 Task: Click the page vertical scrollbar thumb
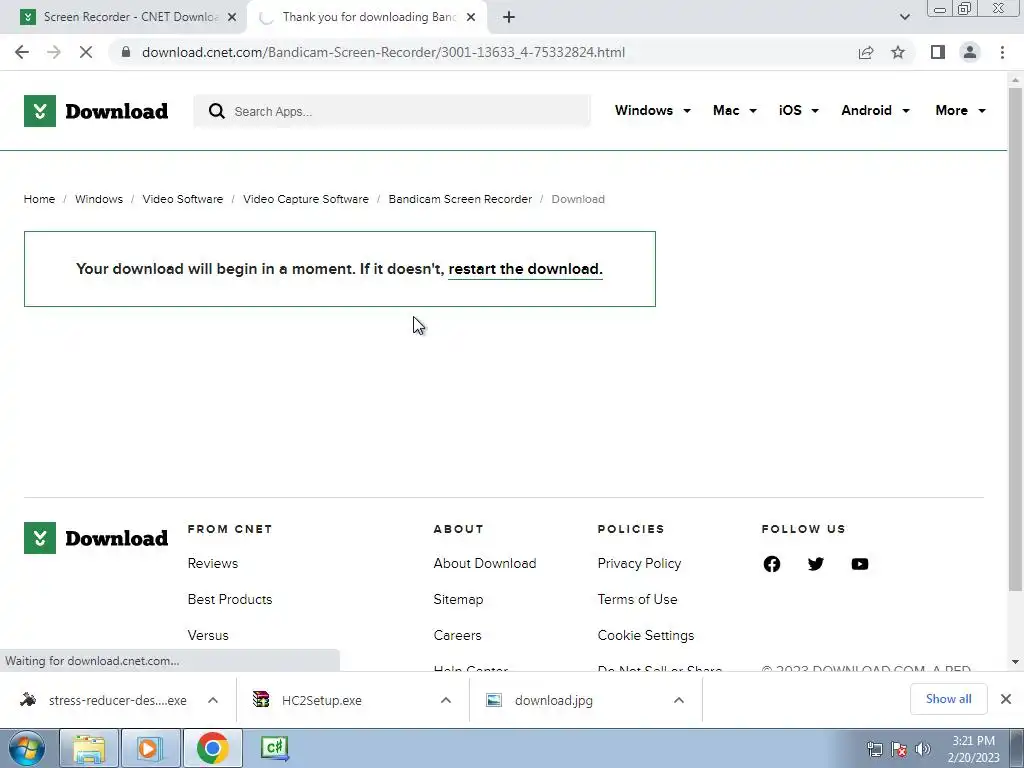pyautogui.click(x=1015, y=340)
